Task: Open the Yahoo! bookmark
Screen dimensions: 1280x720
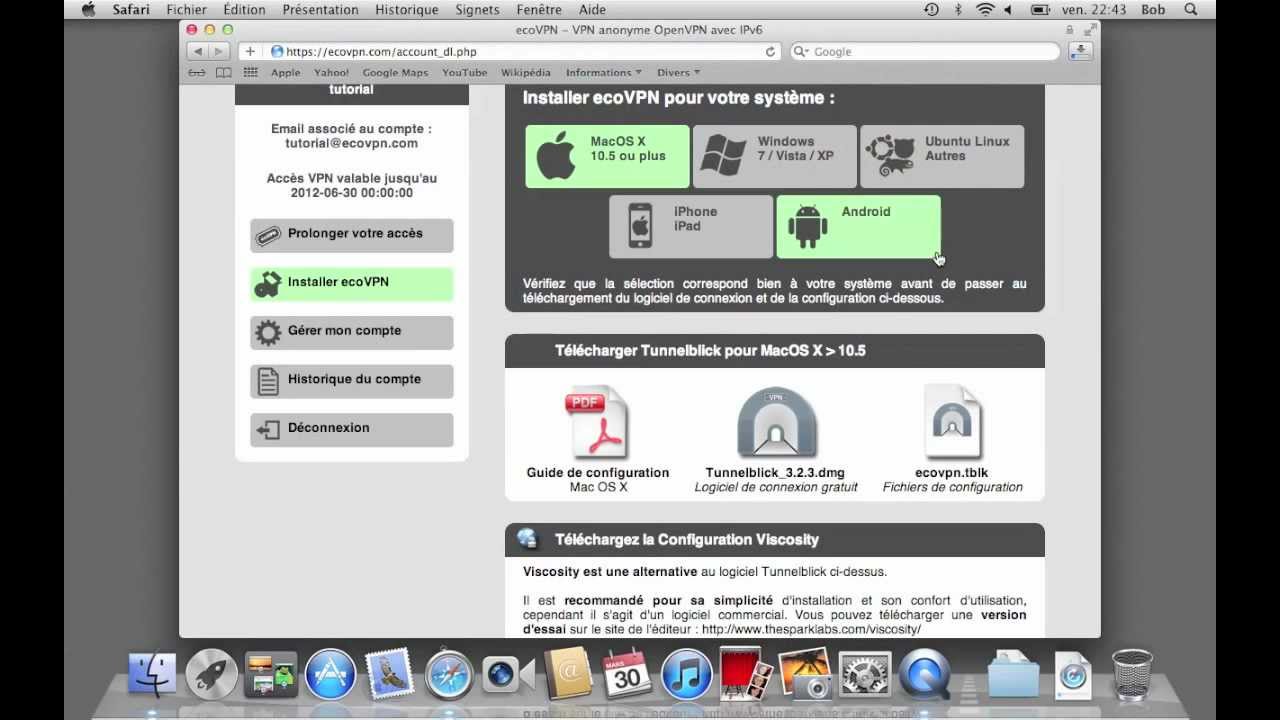Action: coord(331,73)
